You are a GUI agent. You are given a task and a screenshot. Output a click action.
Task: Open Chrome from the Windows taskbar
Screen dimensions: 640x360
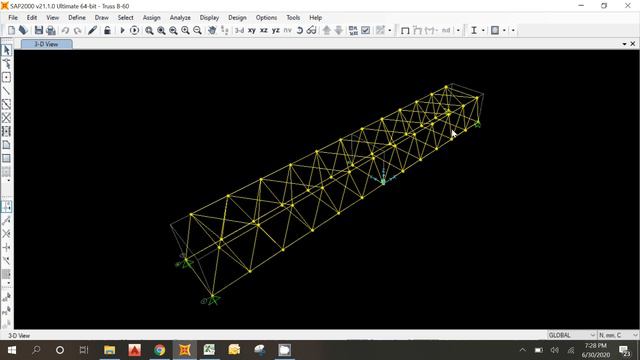160,350
